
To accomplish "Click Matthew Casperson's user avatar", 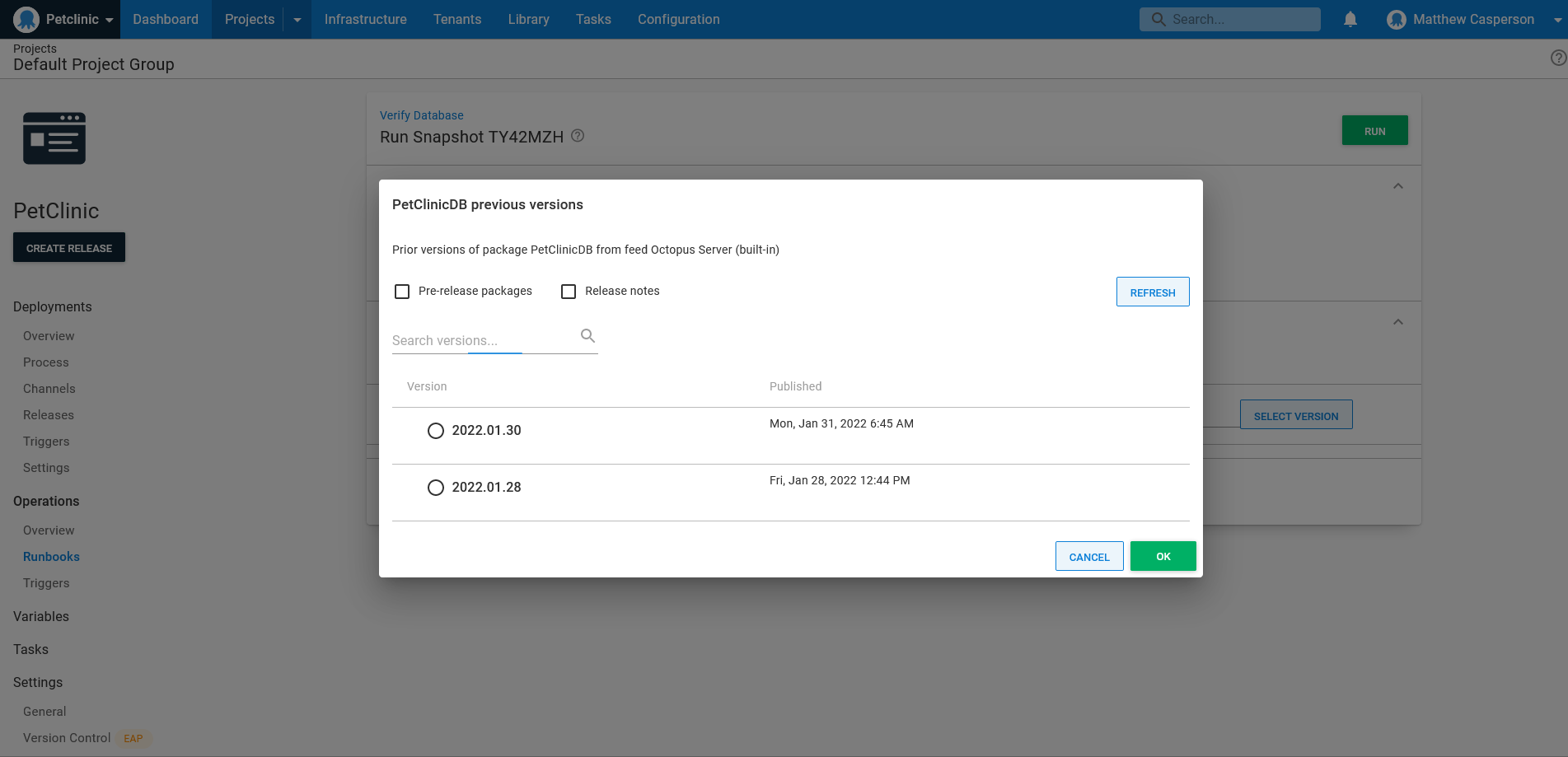I will 1396,19.
